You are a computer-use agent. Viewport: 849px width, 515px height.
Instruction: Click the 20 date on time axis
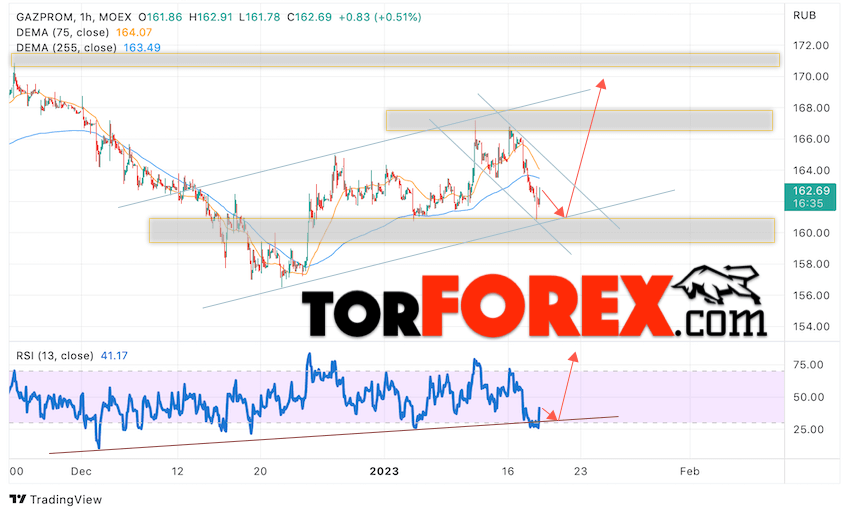point(260,471)
